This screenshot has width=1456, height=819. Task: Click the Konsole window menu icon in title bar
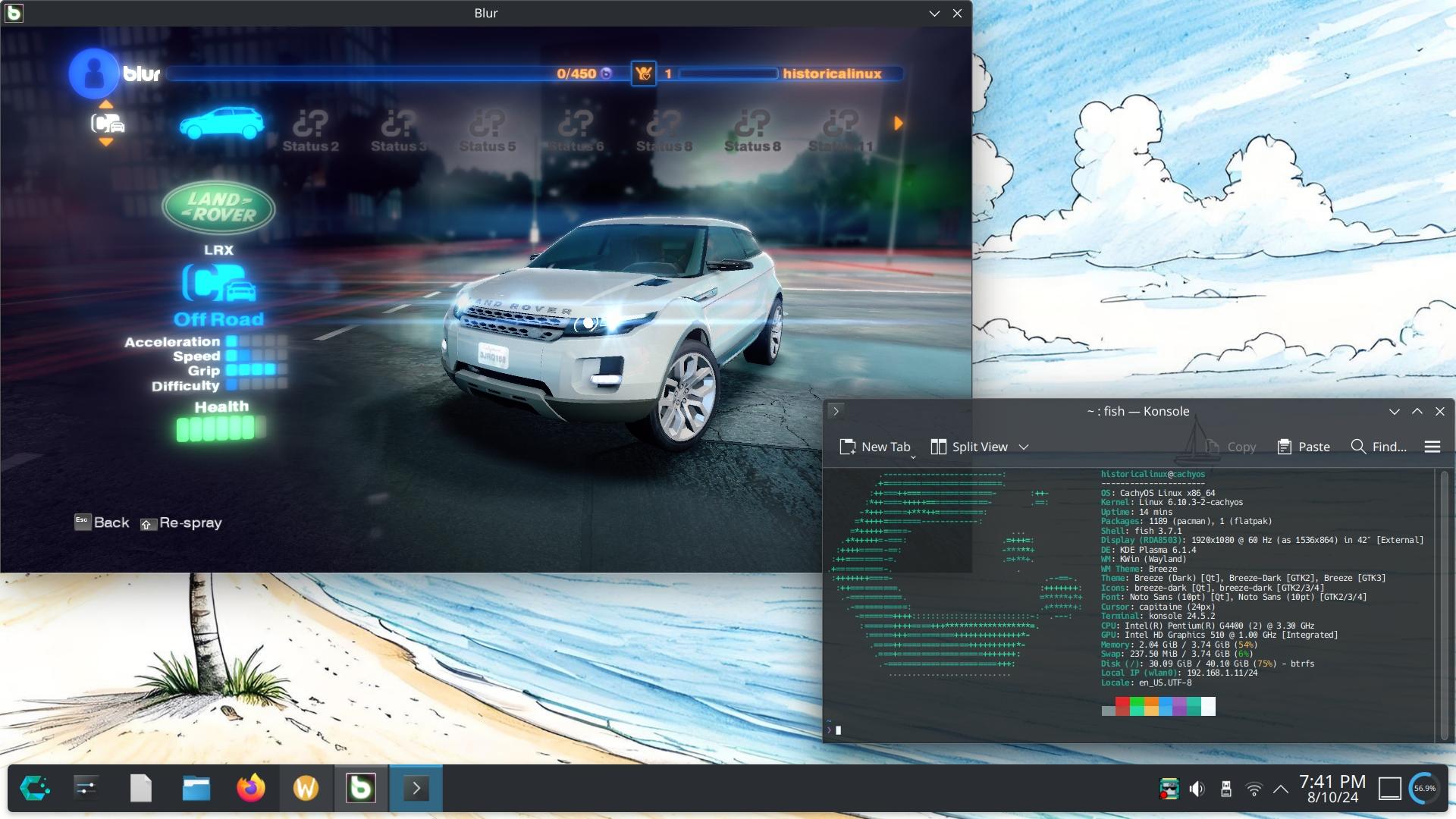836,411
